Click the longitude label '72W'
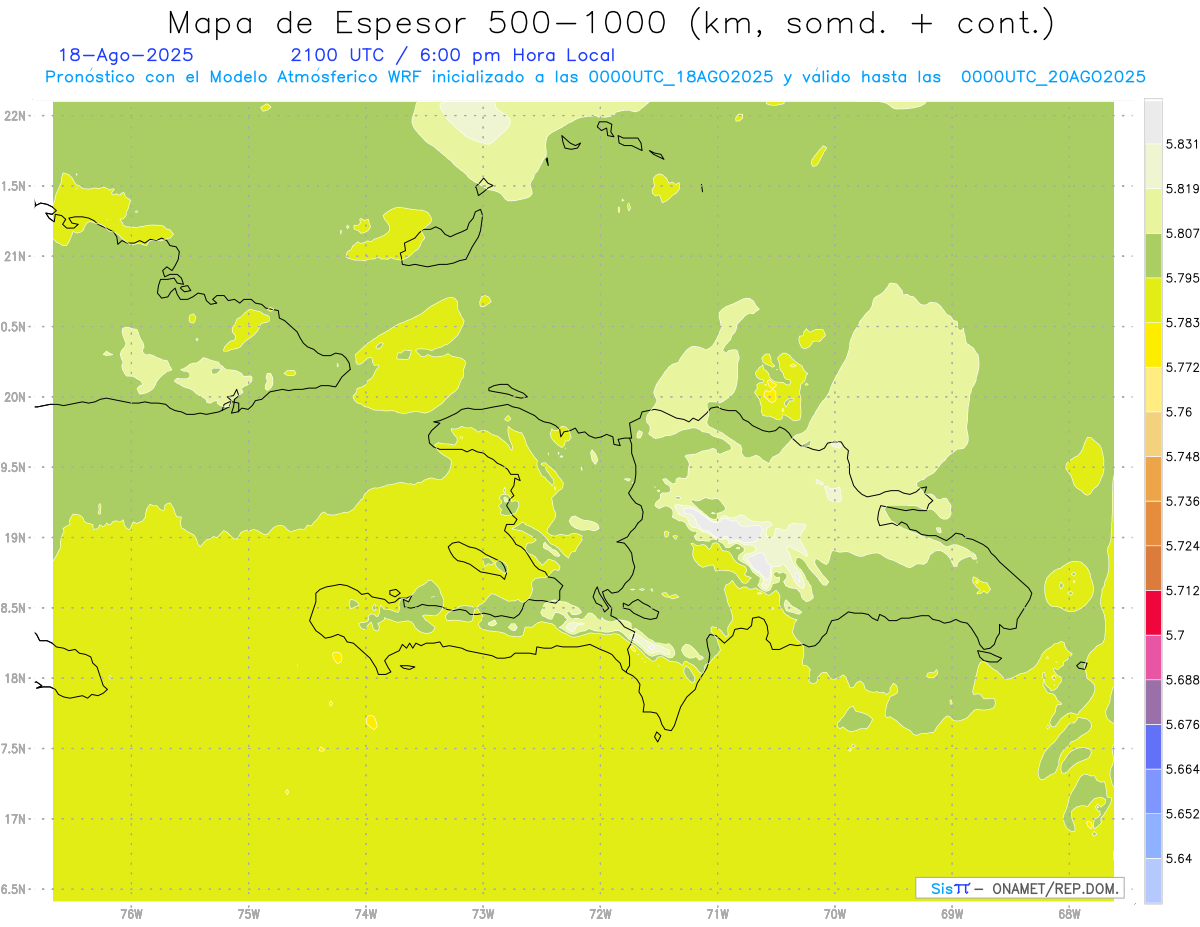Viewport: 1200px width, 927px height. (x=600, y=913)
